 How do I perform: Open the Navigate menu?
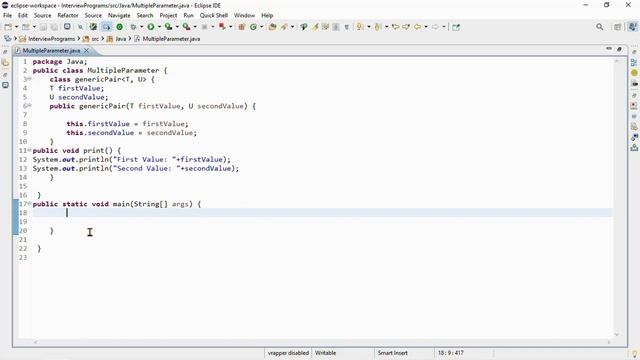[x=119, y=15]
